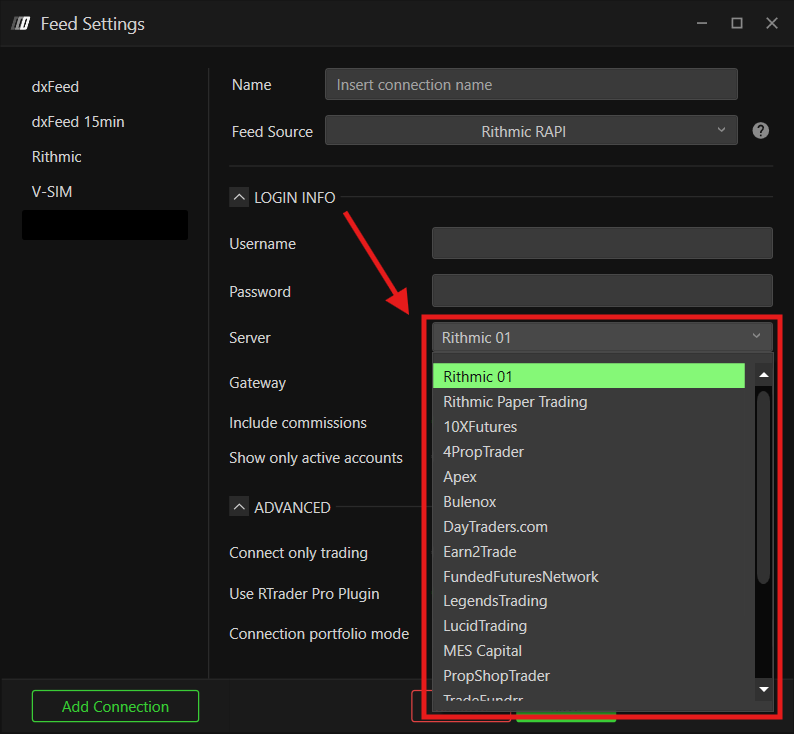Click the Password input field
This screenshot has height=734, width=794.
tap(602, 291)
